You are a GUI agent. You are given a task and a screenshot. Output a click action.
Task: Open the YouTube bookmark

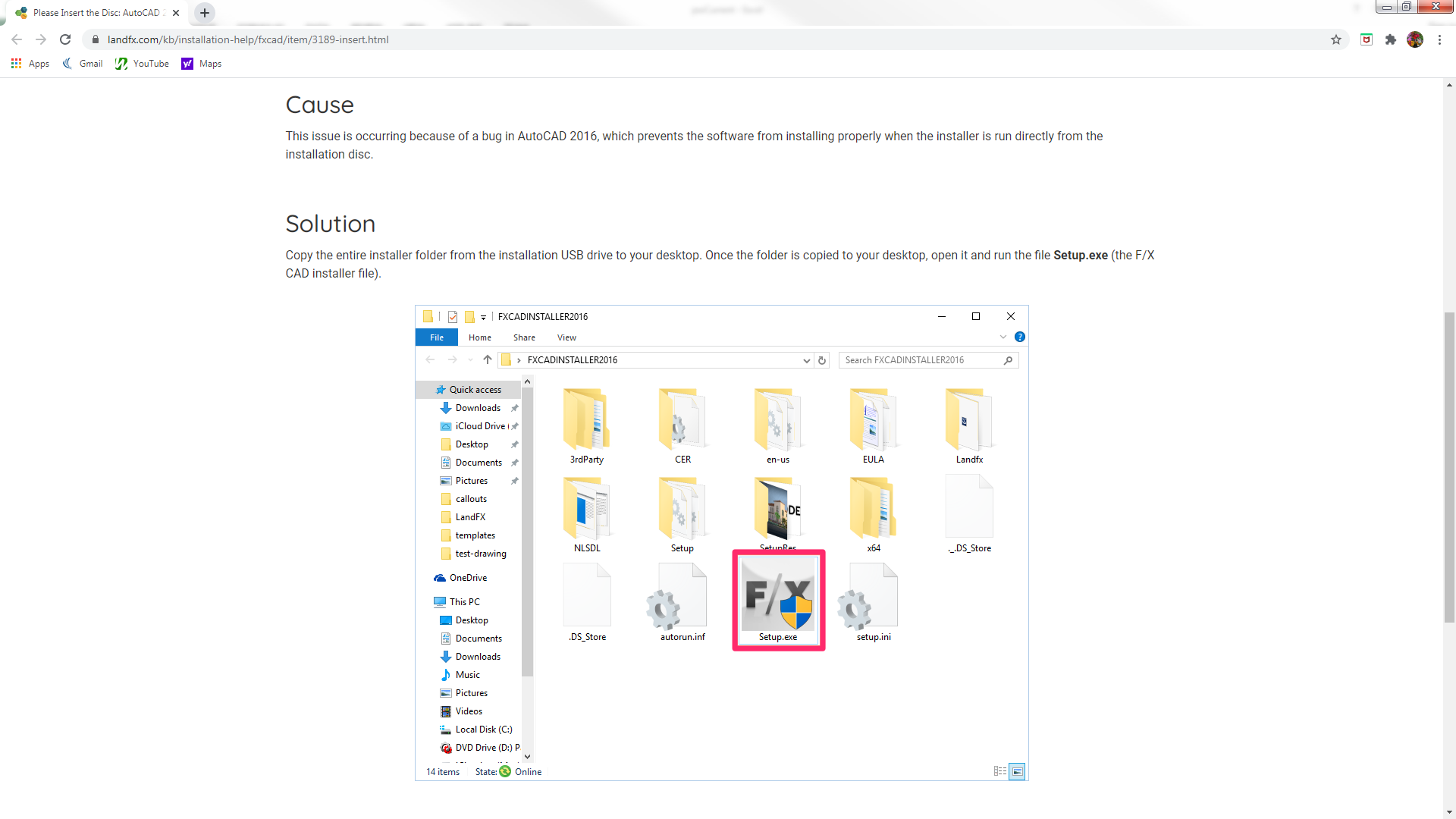pos(142,64)
